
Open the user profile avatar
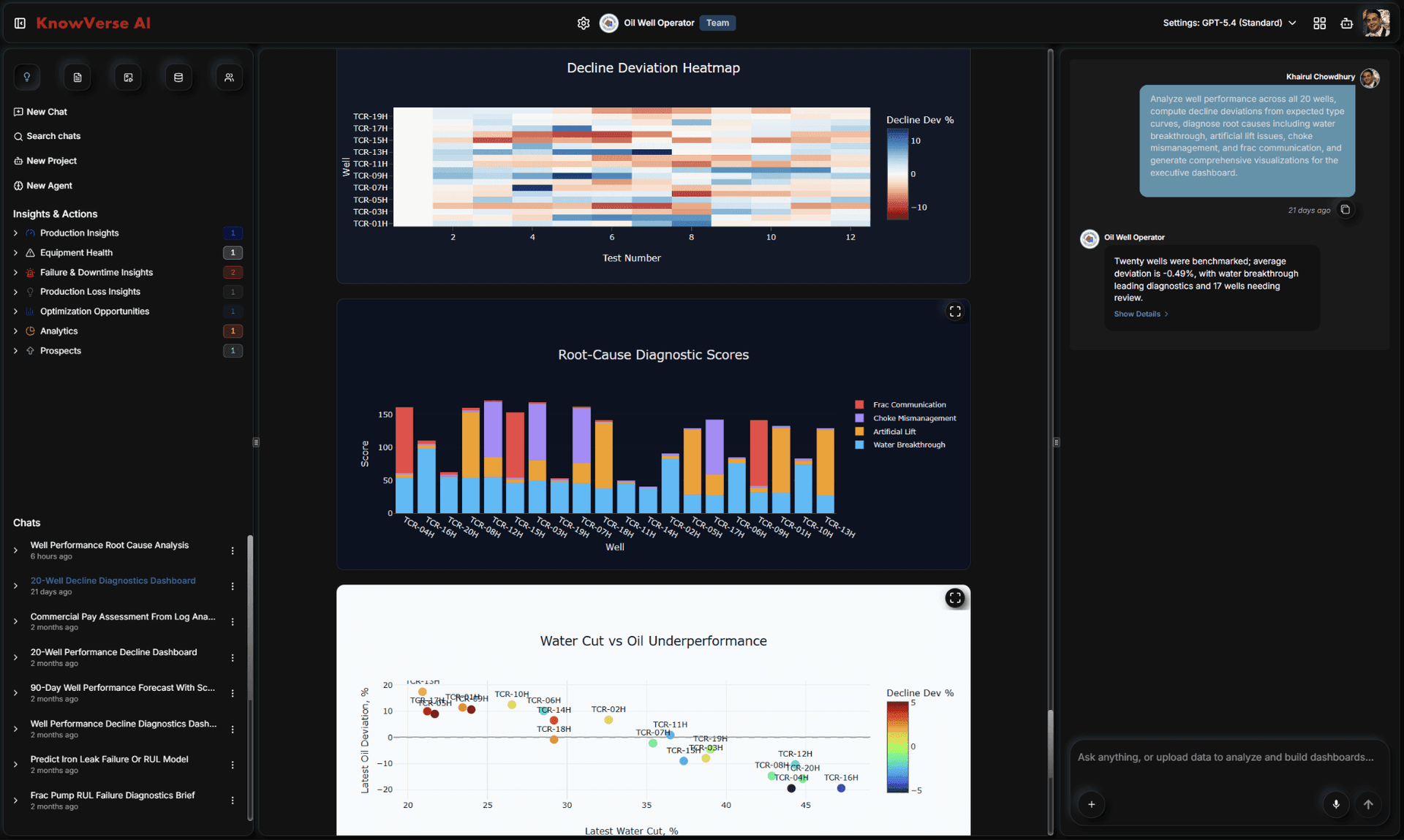tap(1375, 23)
